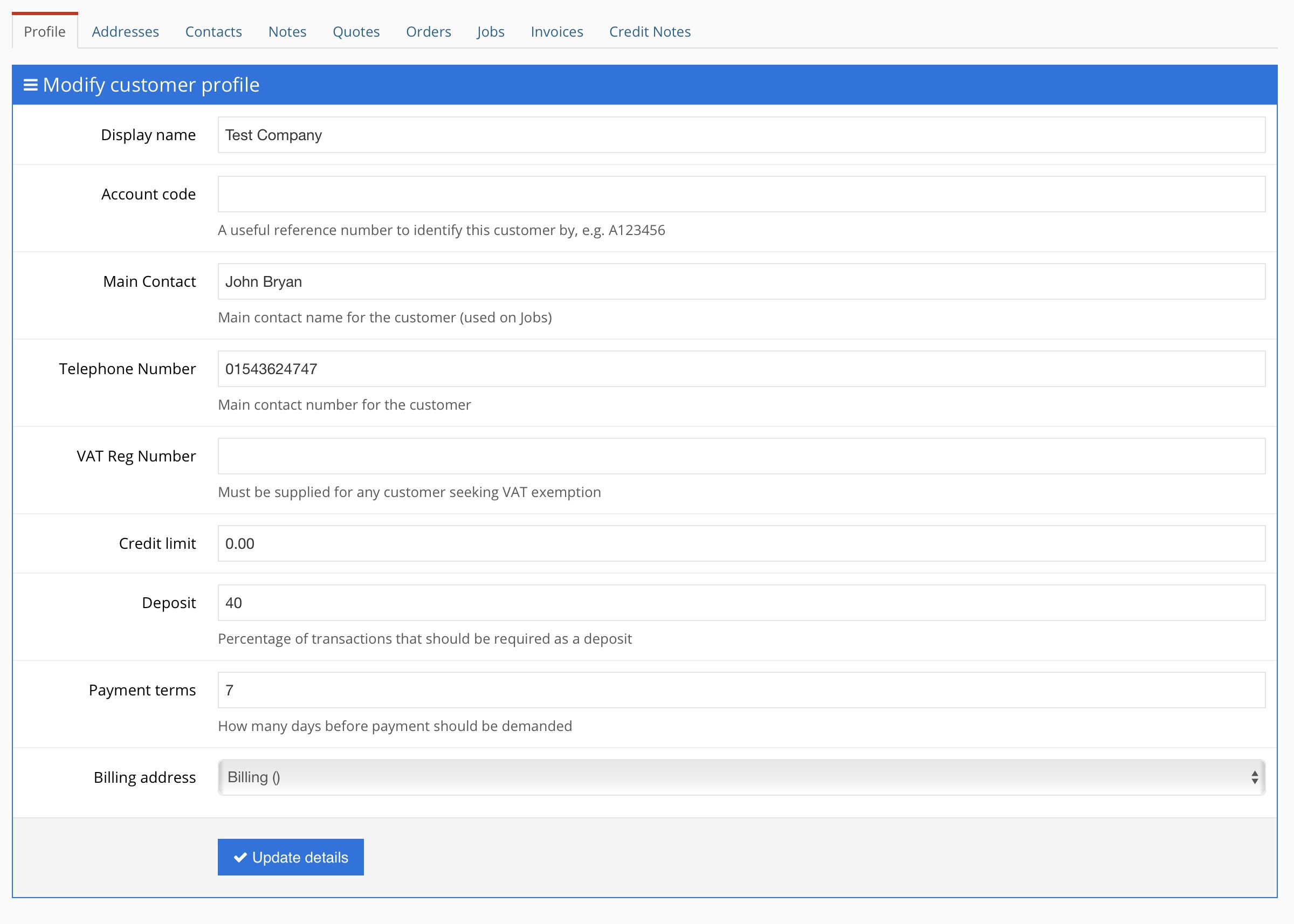
Task: Go to the Notes tab
Action: (287, 32)
